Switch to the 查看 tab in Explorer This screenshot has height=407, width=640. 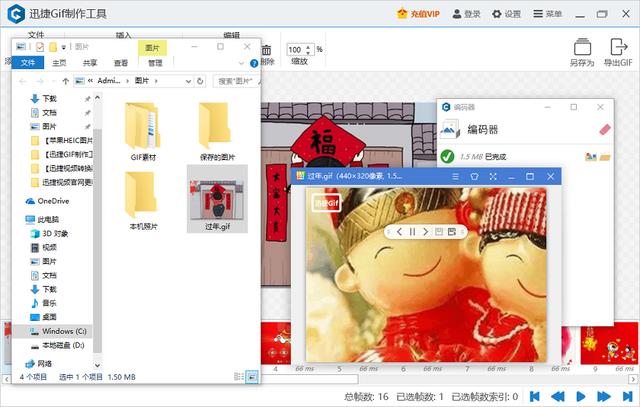pos(120,63)
